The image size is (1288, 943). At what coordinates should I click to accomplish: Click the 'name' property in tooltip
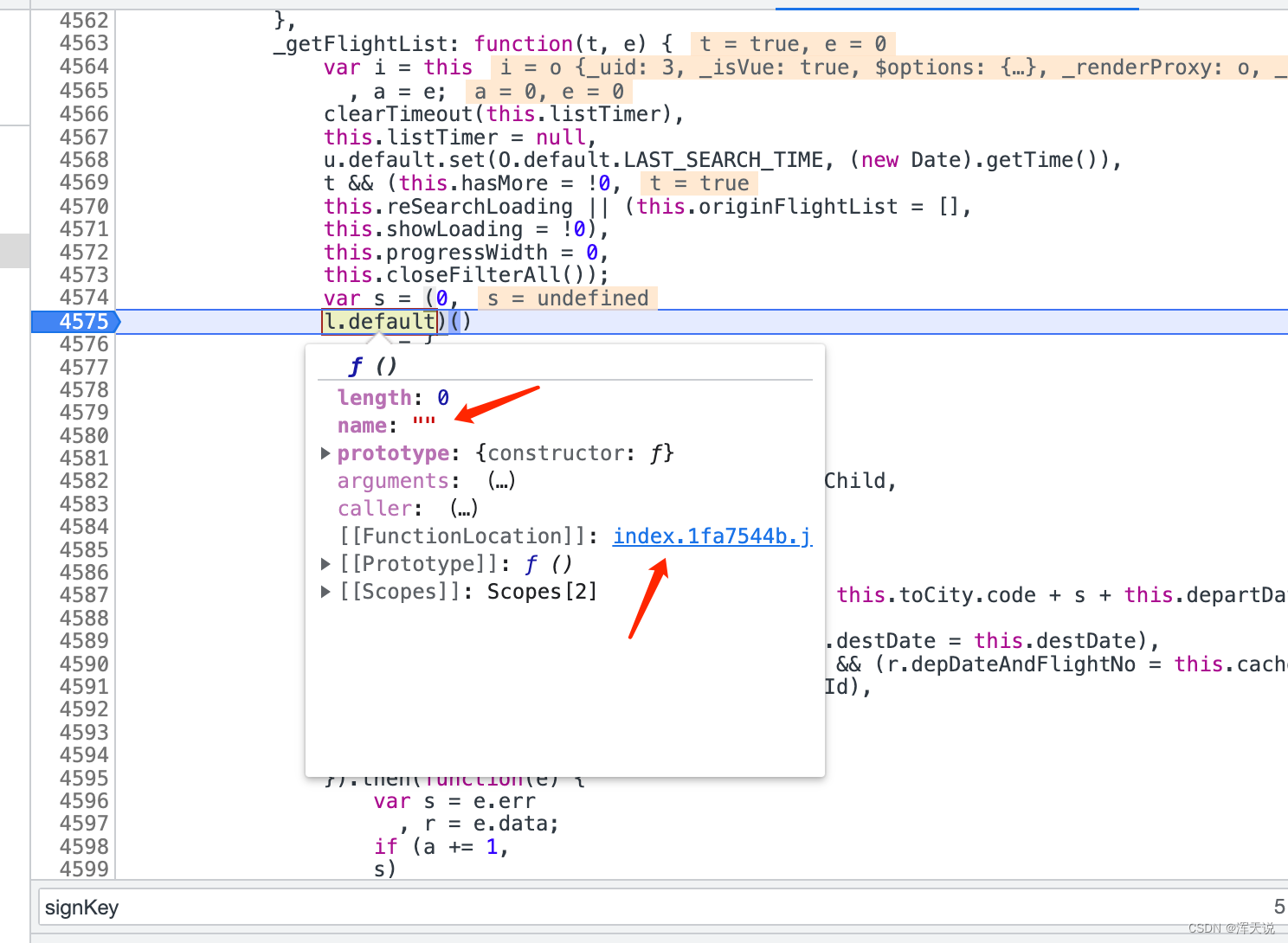[362, 426]
